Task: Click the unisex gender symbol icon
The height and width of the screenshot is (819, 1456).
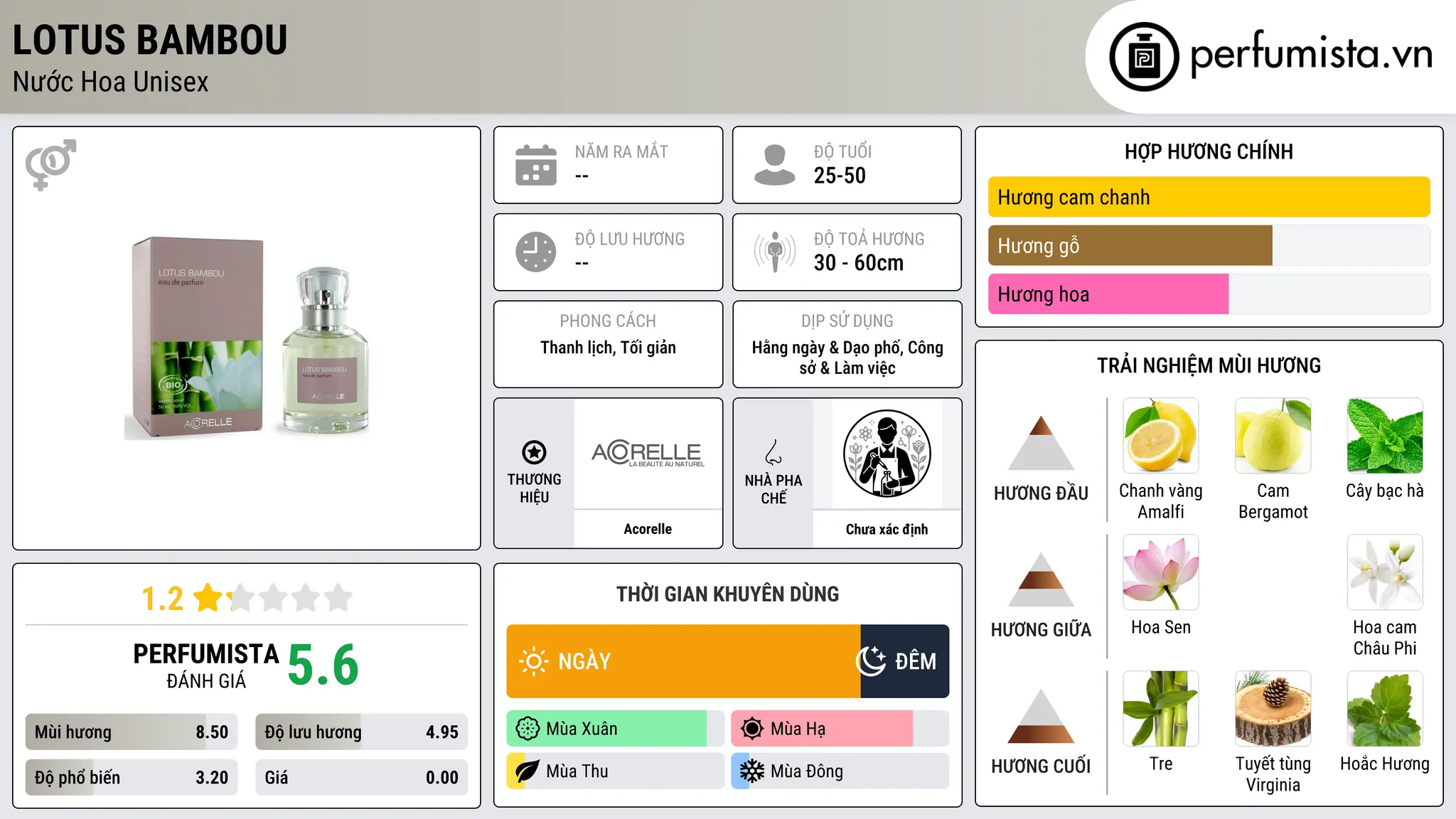Action: pyautogui.click(x=50, y=165)
